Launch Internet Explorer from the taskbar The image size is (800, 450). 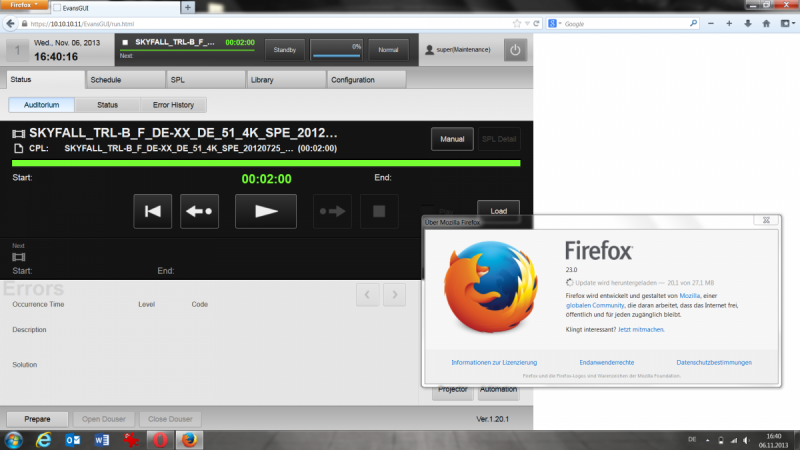45,440
